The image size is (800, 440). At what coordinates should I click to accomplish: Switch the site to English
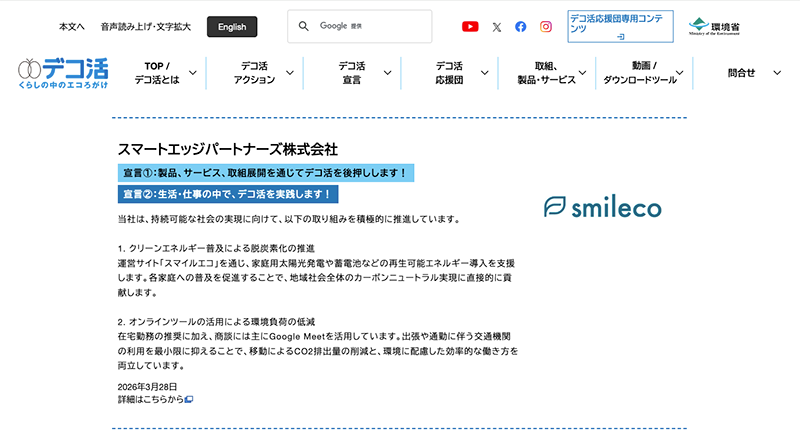point(232,27)
